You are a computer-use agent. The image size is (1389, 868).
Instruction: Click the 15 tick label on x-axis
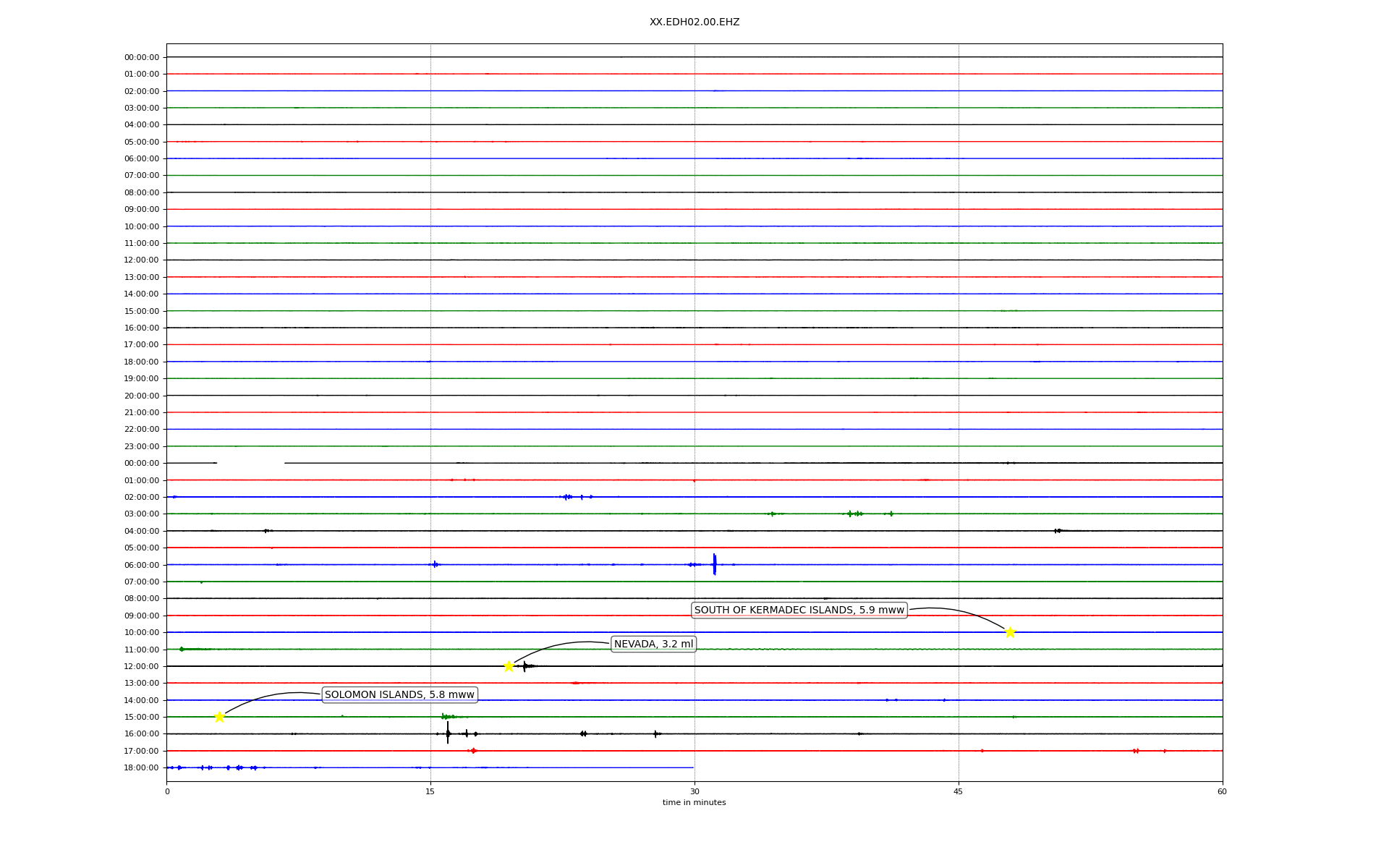pyautogui.click(x=430, y=791)
